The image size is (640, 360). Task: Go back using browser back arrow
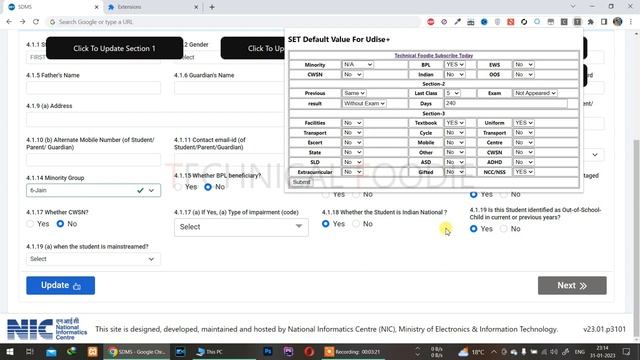coord(9,22)
